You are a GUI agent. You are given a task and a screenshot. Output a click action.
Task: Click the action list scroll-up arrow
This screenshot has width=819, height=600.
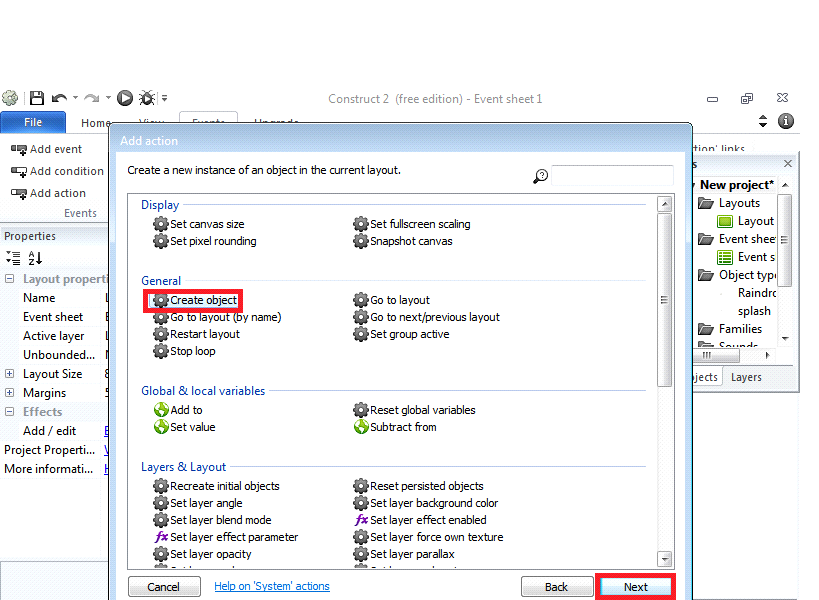tap(664, 204)
